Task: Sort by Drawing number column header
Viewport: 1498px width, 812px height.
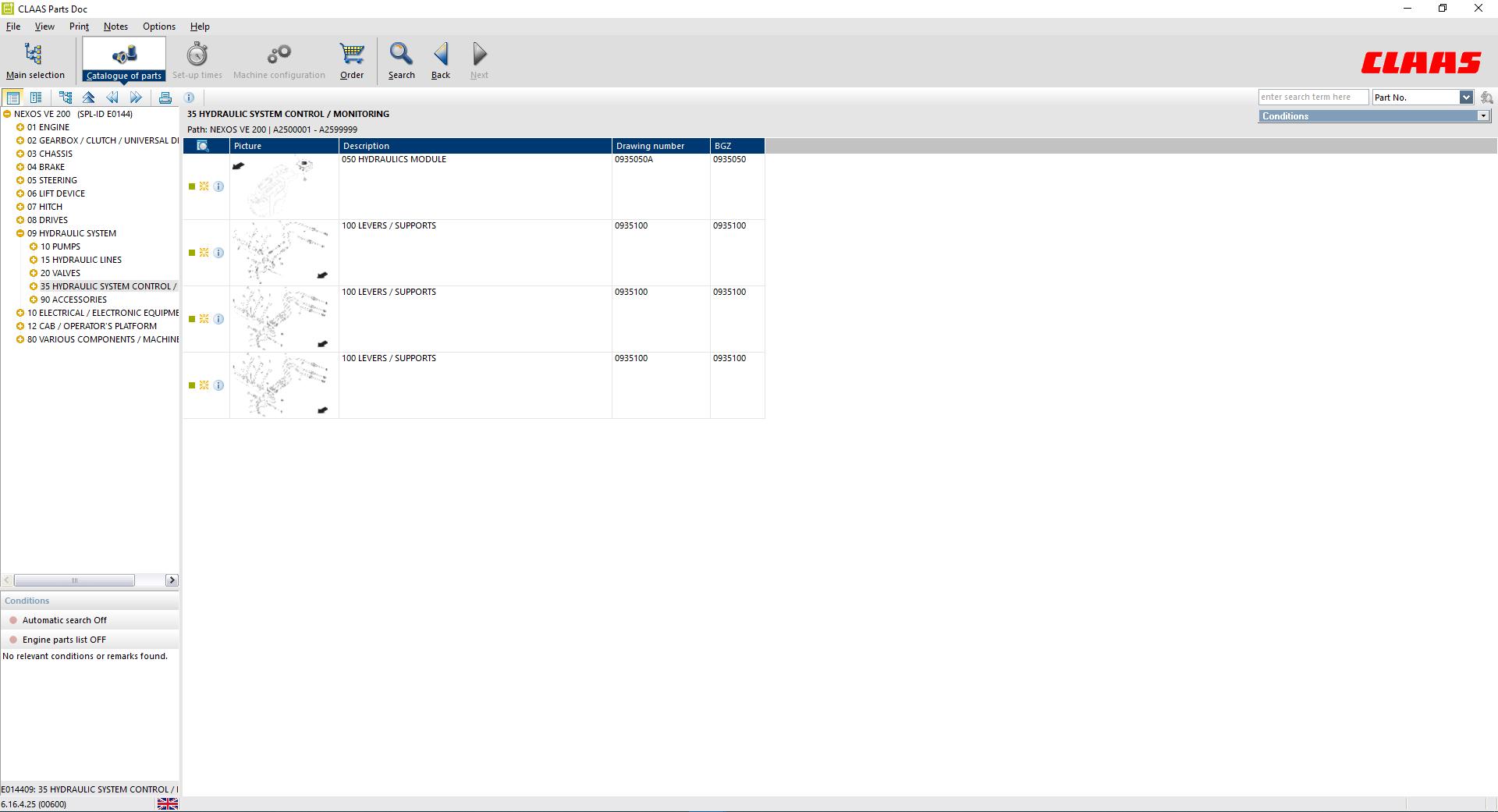Action: [661, 146]
